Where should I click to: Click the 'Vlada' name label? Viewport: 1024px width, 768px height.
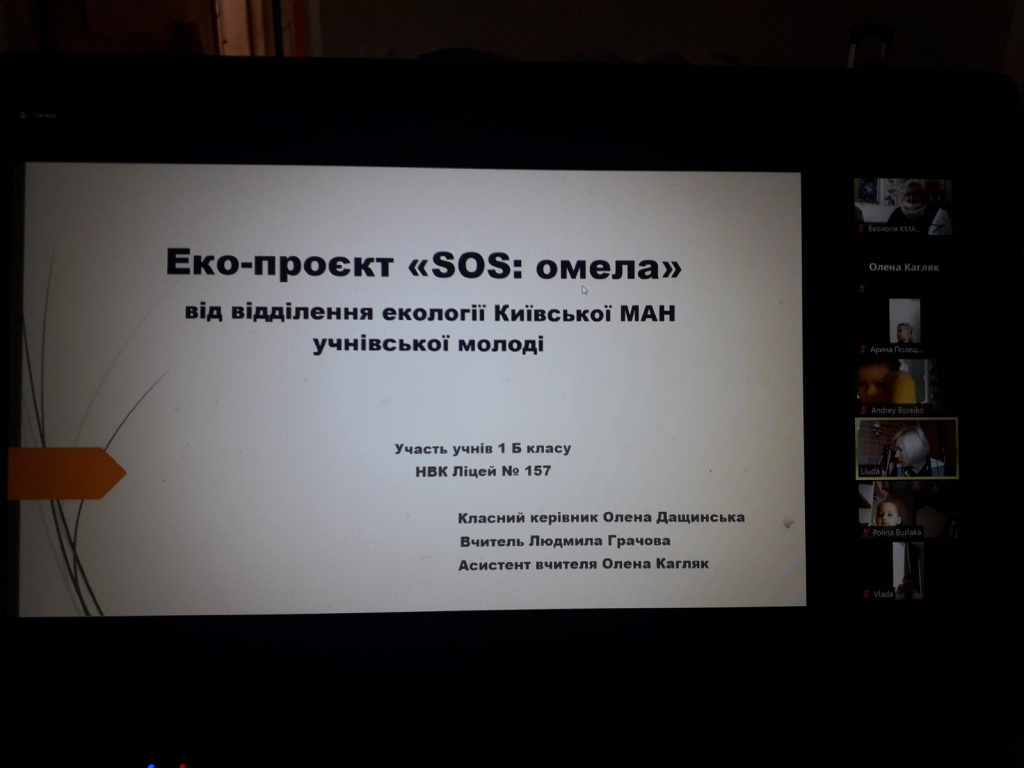(x=883, y=594)
